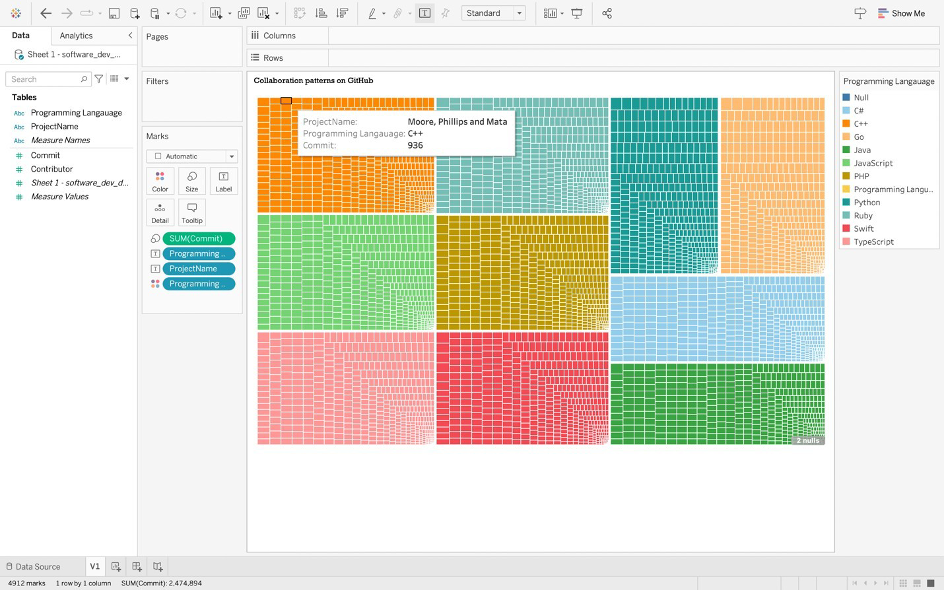
Task: Select the ProjectName field
Action: tap(54, 126)
